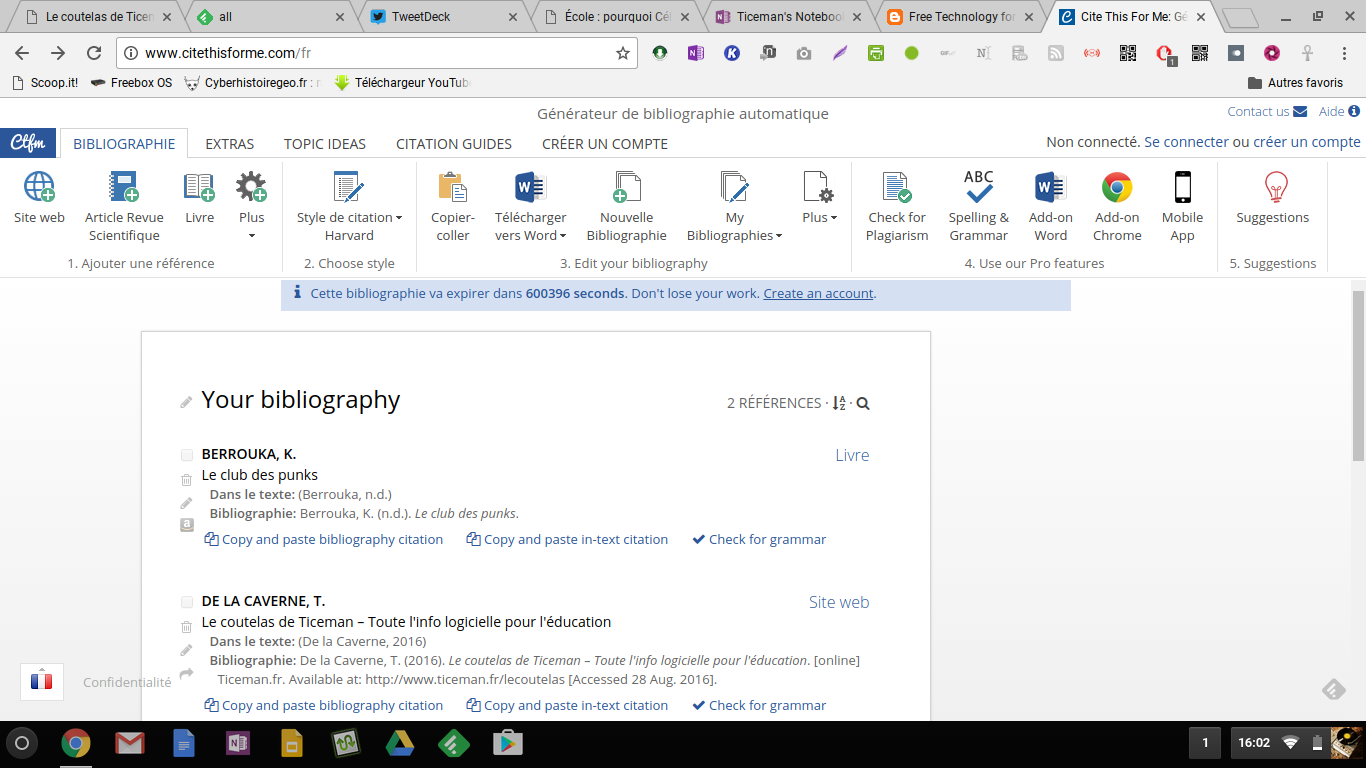Open the Aide help link
The width and height of the screenshot is (1366, 768).
click(x=1339, y=111)
